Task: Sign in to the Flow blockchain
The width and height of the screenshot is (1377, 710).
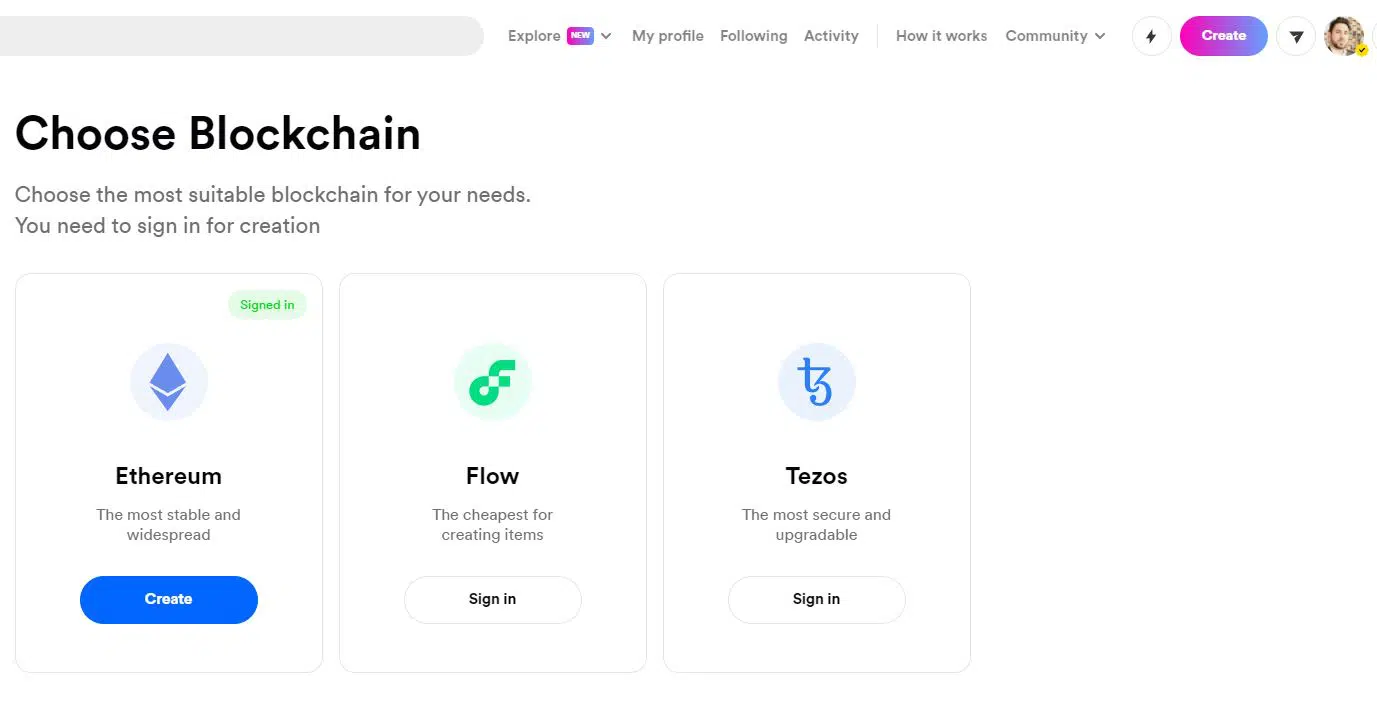Action: point(492,599)
